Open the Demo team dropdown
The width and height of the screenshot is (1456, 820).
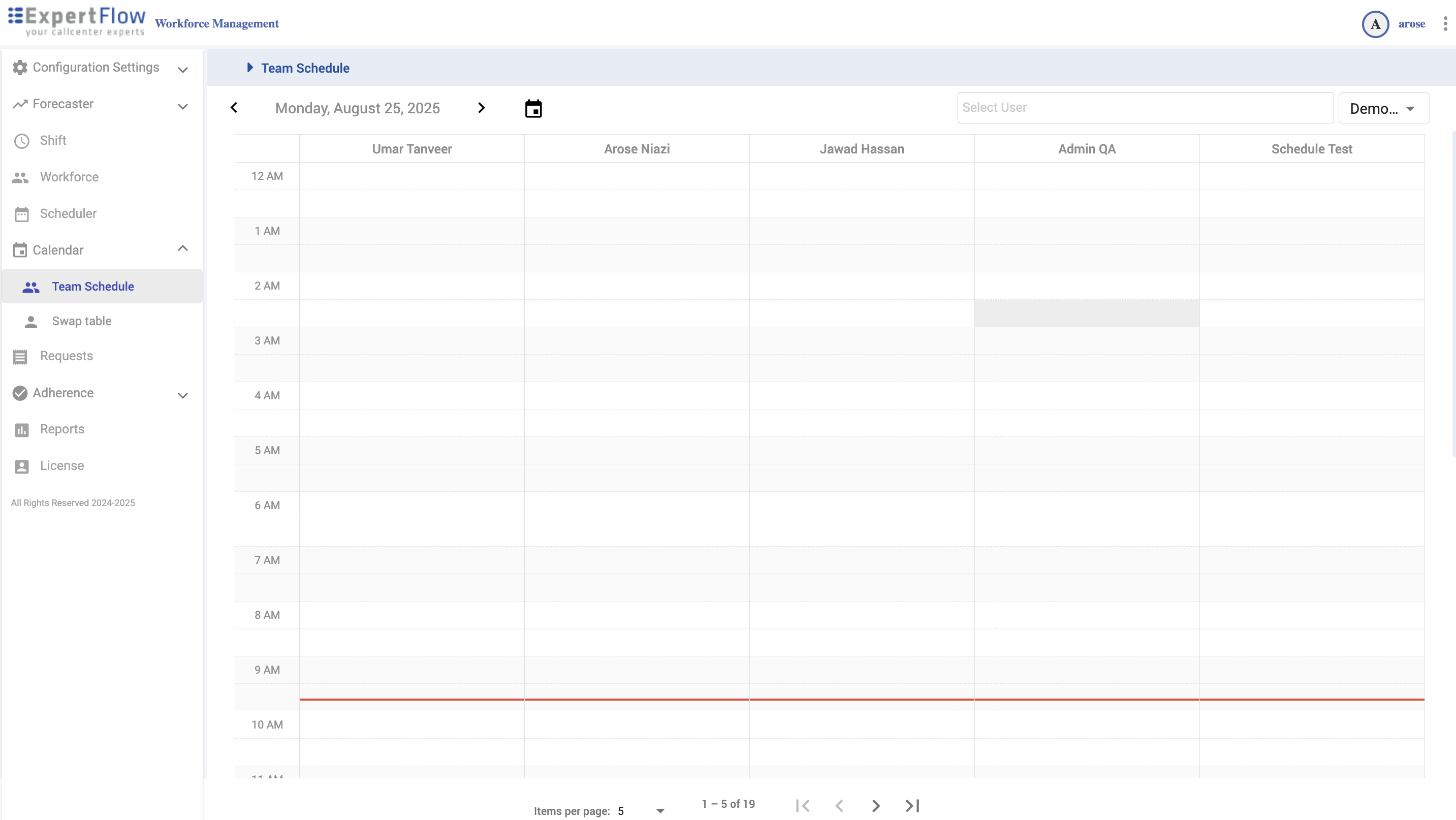[1383, 108]
